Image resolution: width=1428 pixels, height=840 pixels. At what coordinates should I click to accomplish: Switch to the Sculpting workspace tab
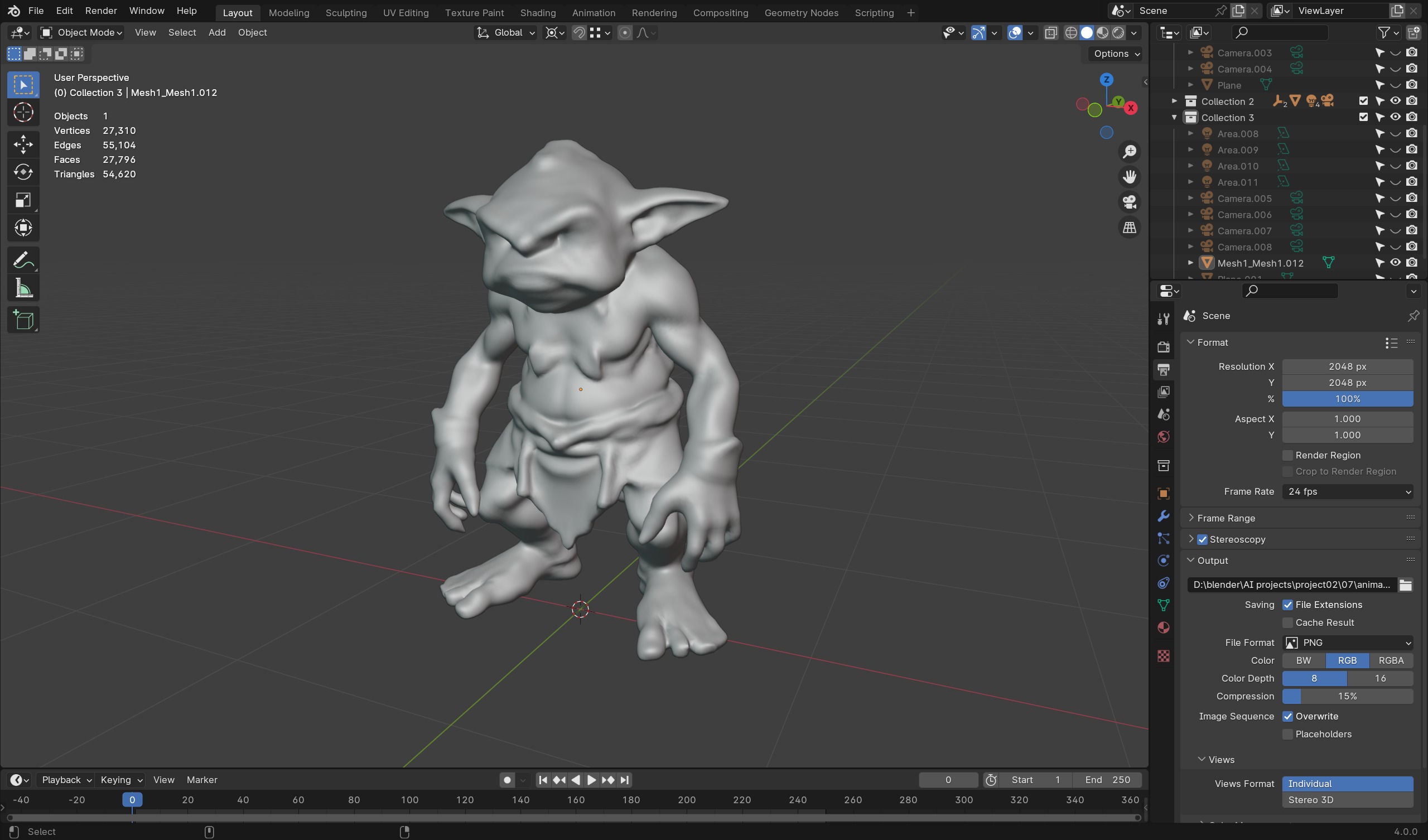(346, 12)
